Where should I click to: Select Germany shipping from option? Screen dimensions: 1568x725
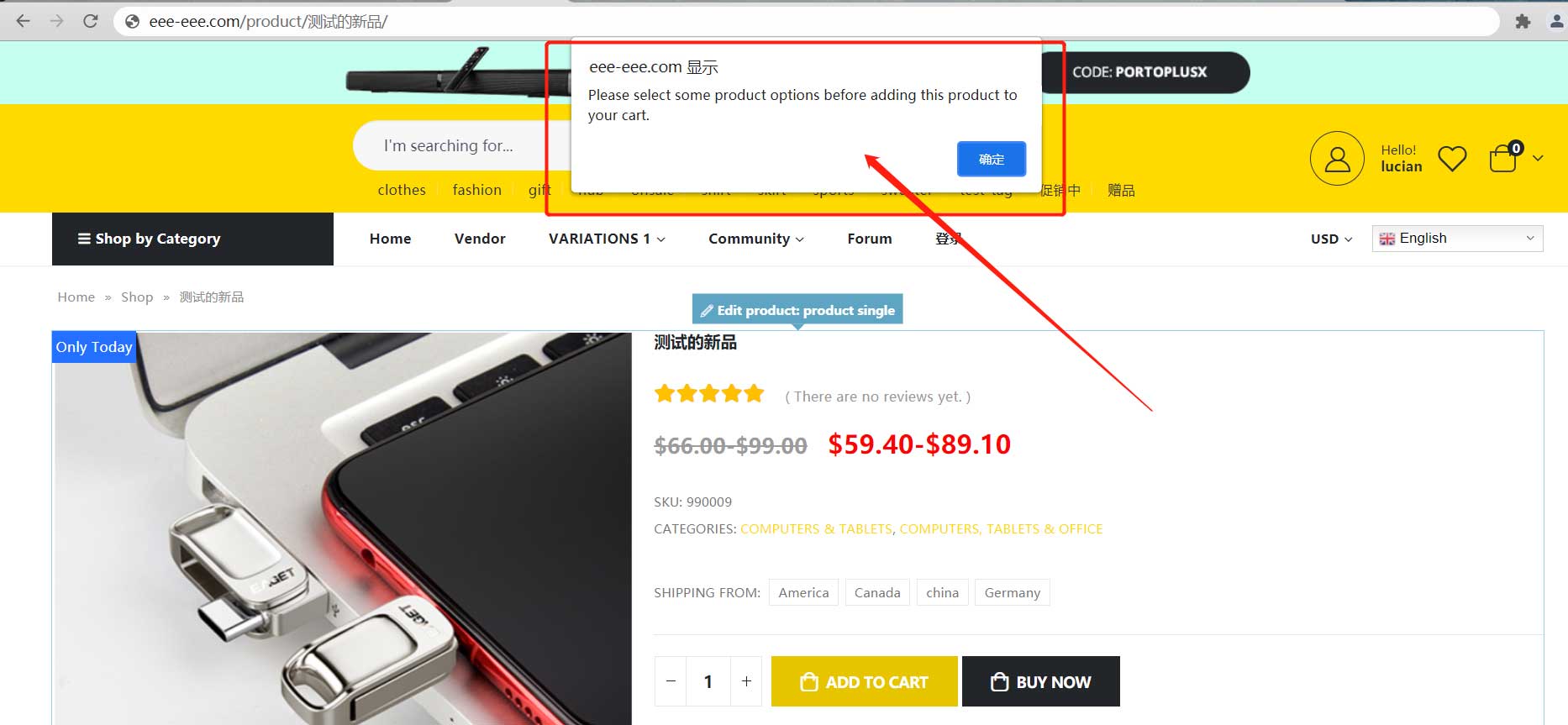click(1013, 592)
